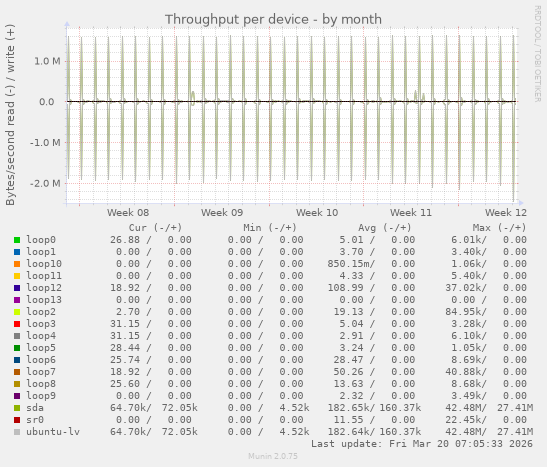Click the loop10 orange legend swatch
547x467 pixels.
[17, 264]
